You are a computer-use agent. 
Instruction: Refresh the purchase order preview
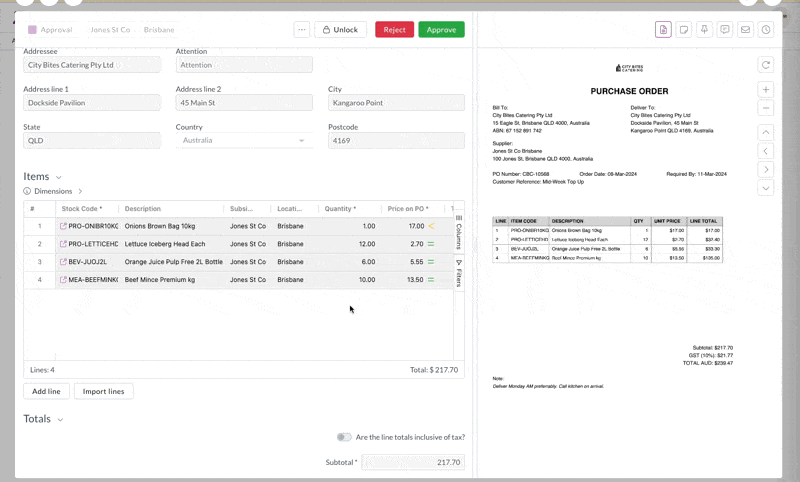[x=766, y=65]
